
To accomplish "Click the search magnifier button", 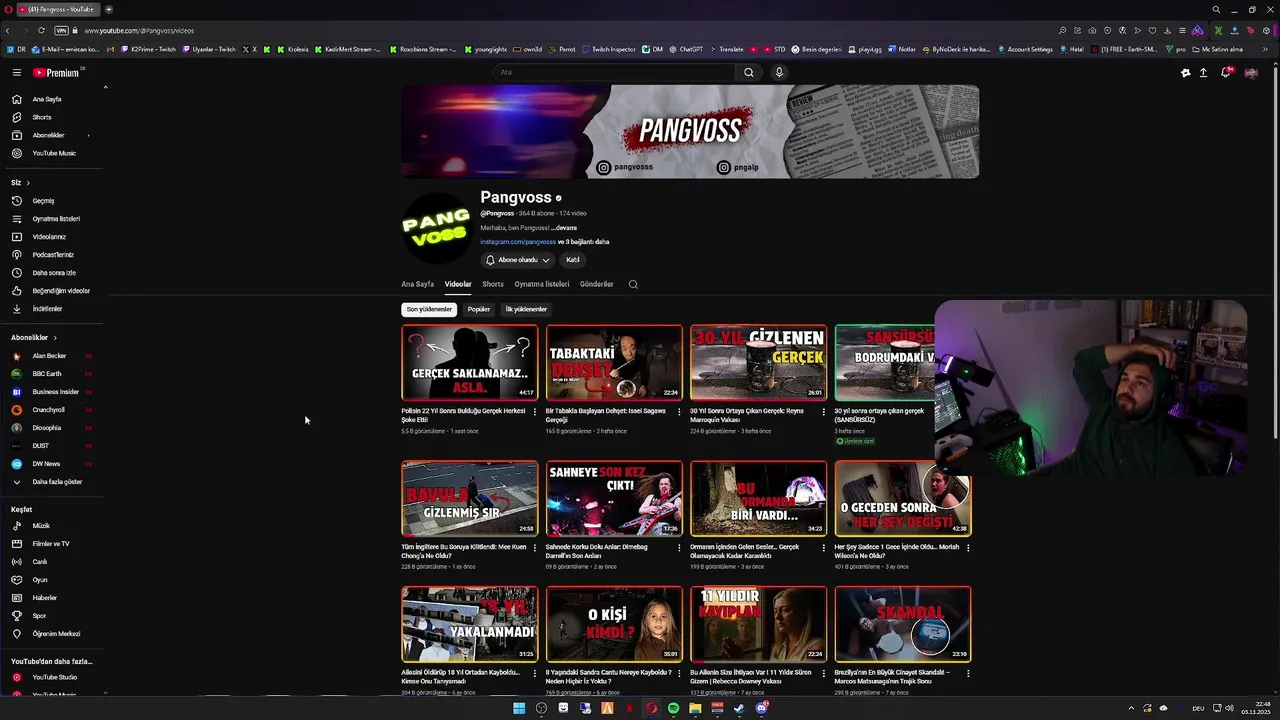I will point(748,72).
